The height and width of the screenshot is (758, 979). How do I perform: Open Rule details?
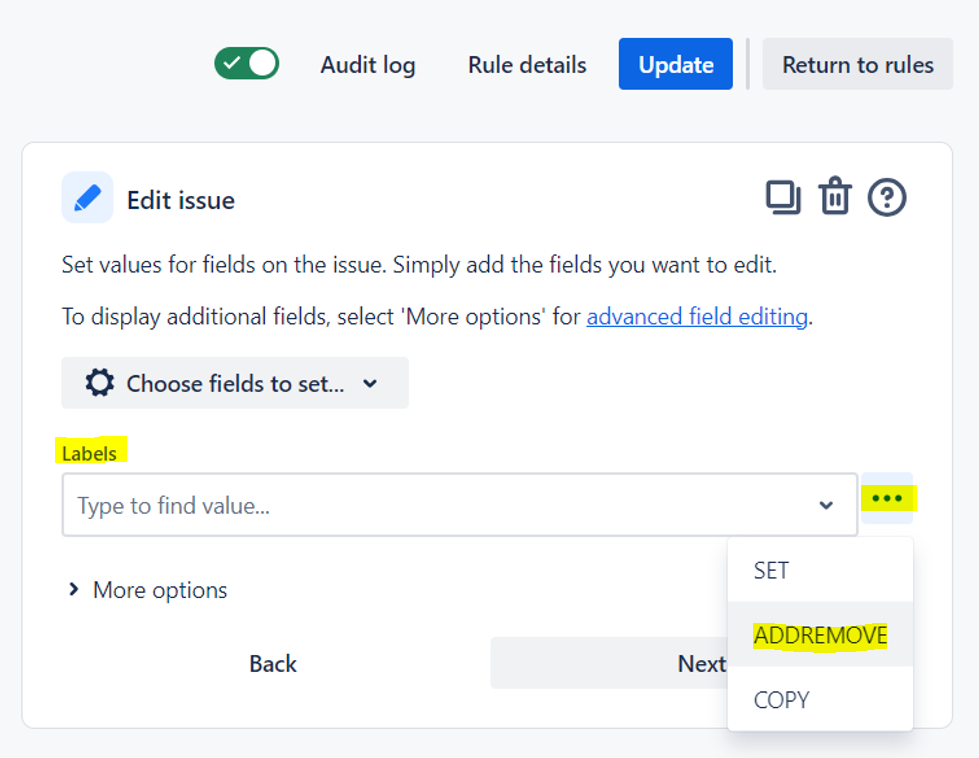(527, 65)
